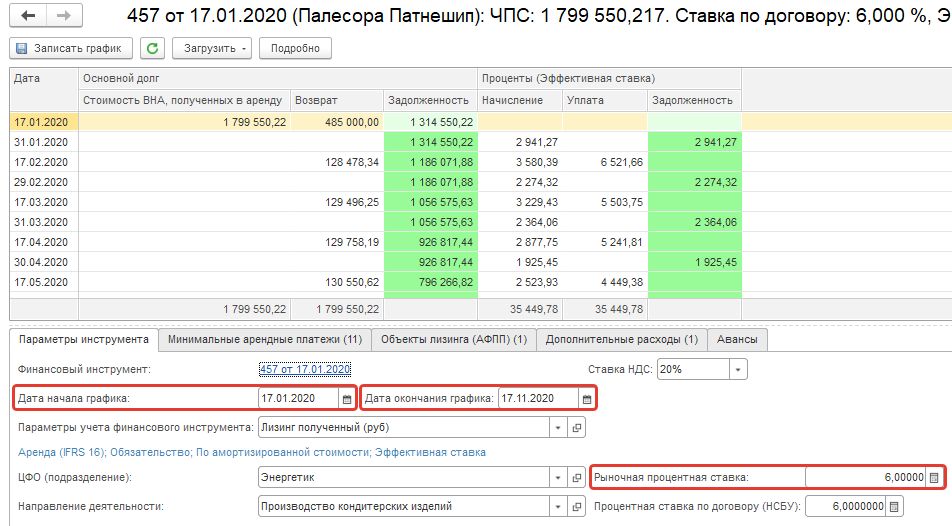This screenshot has width=952, height=526.
Task: Click the Уплата column header
Action: [x=605, y=100]
